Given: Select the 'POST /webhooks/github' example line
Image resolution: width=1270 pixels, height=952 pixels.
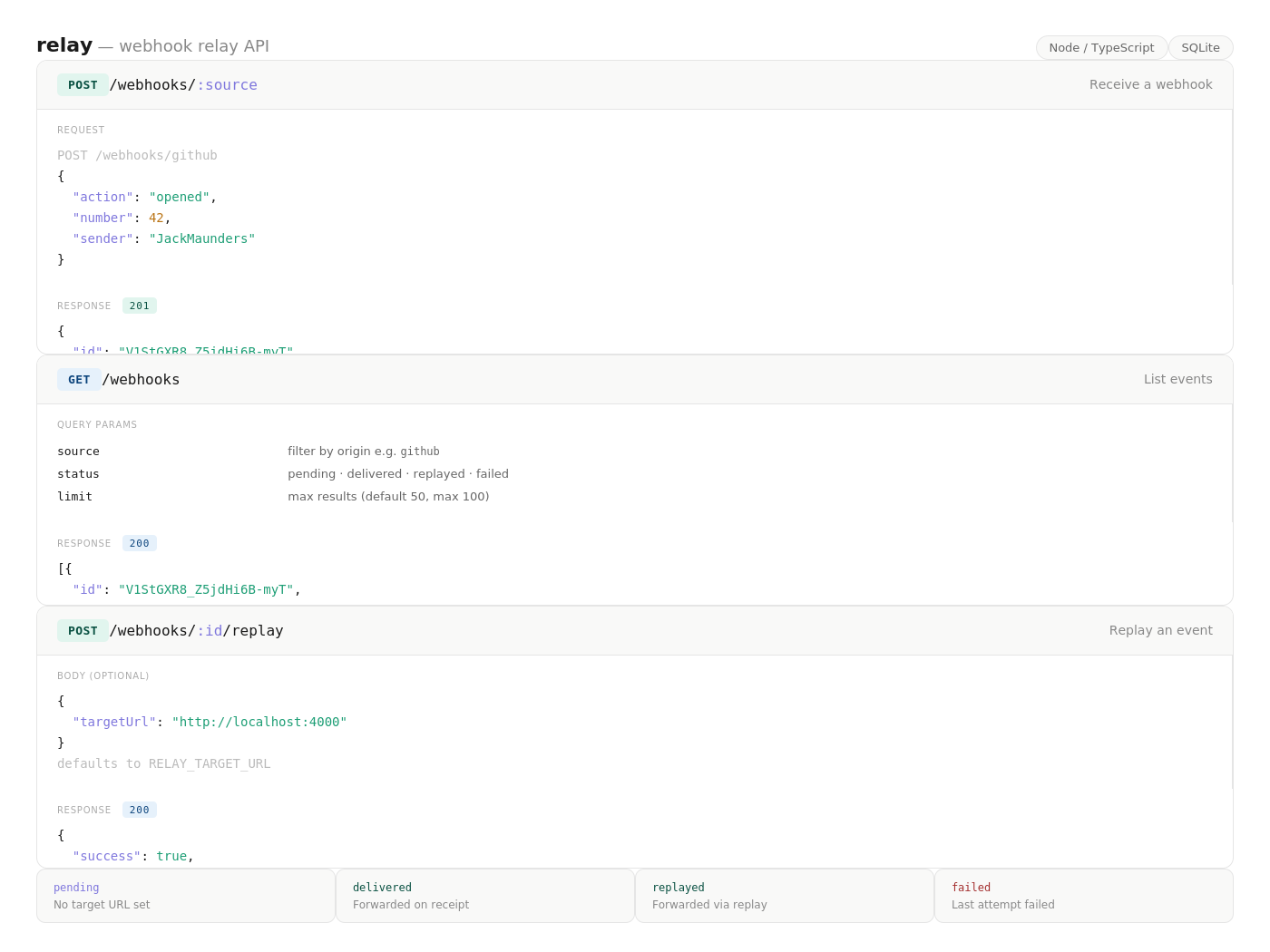Looking at the screenshot, I should coord(137,155).
